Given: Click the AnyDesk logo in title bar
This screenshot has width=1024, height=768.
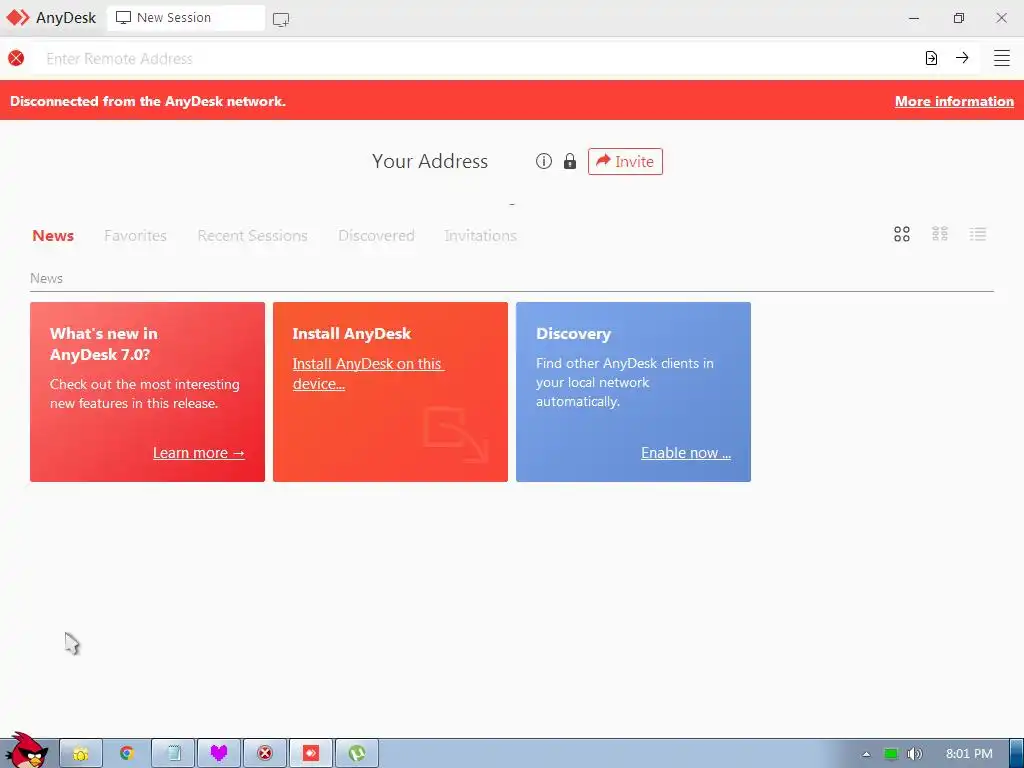Looking at the screenshot, I should click(18, 18).
